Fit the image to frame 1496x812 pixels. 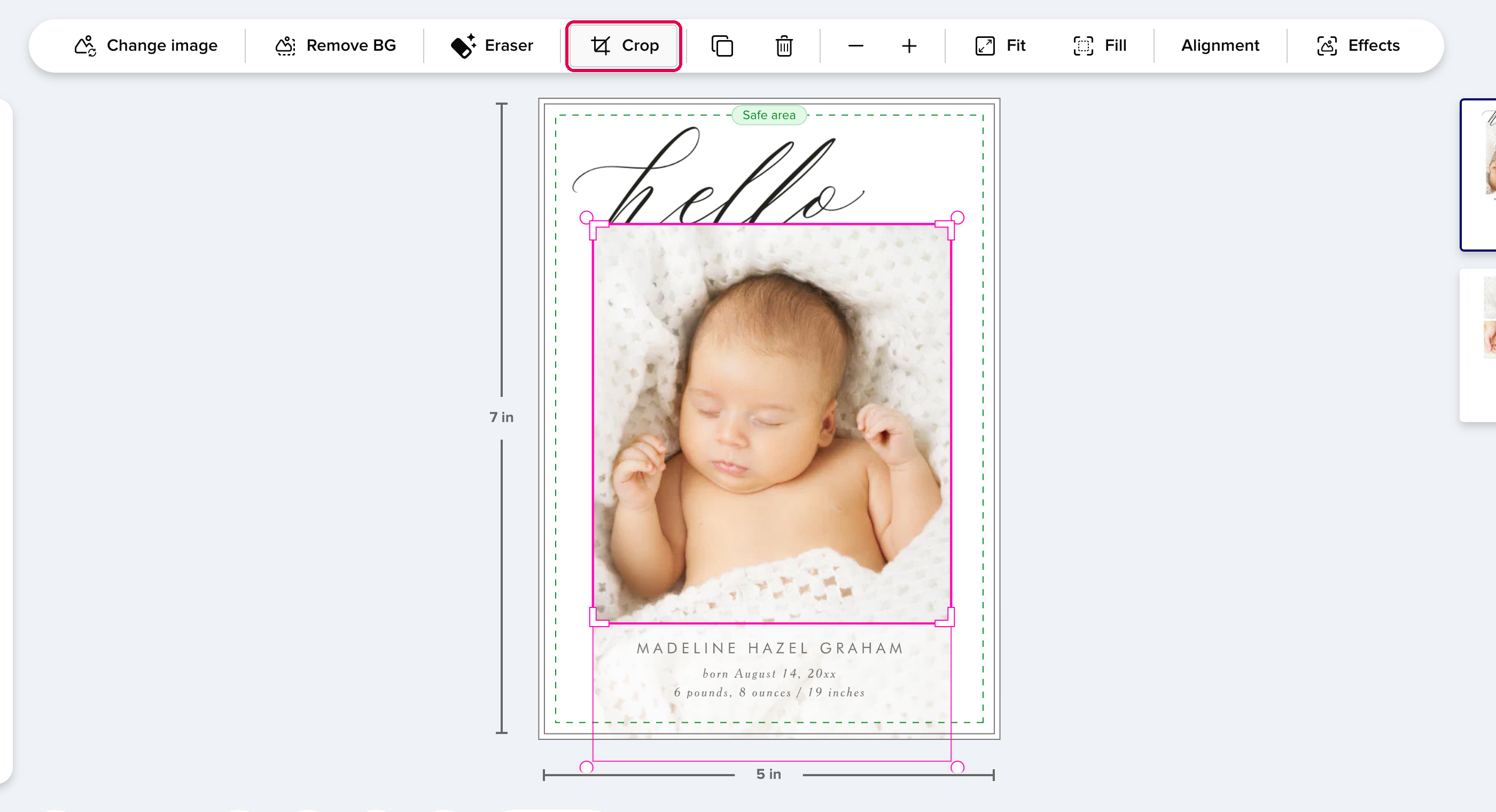click(1000, 45)
